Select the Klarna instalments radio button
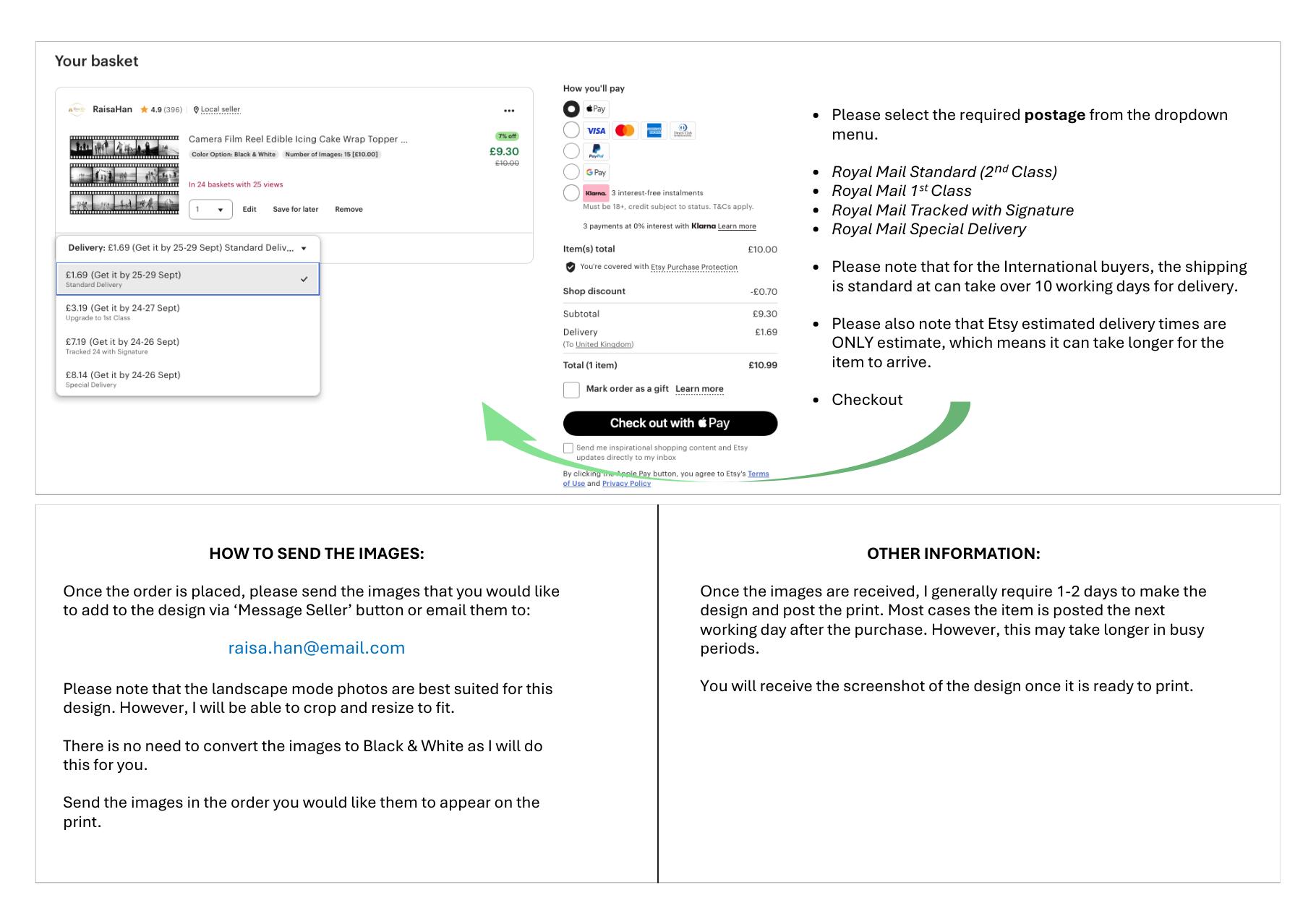Image resolution: width=1316 pixels, height=911 pixels. pyautogui.click(x=571, y=193)
